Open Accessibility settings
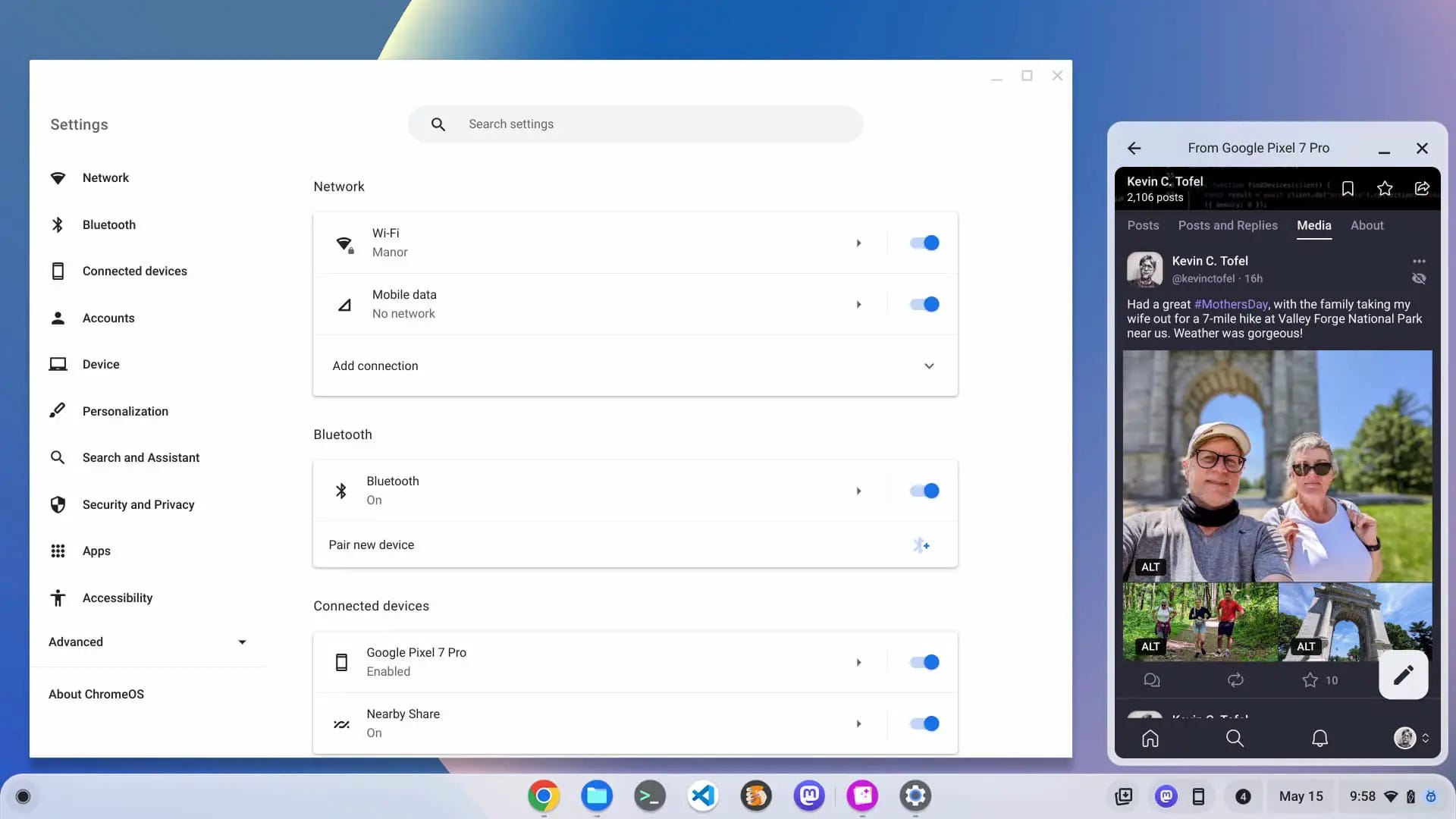The image size is (1456, 819). 118,598
